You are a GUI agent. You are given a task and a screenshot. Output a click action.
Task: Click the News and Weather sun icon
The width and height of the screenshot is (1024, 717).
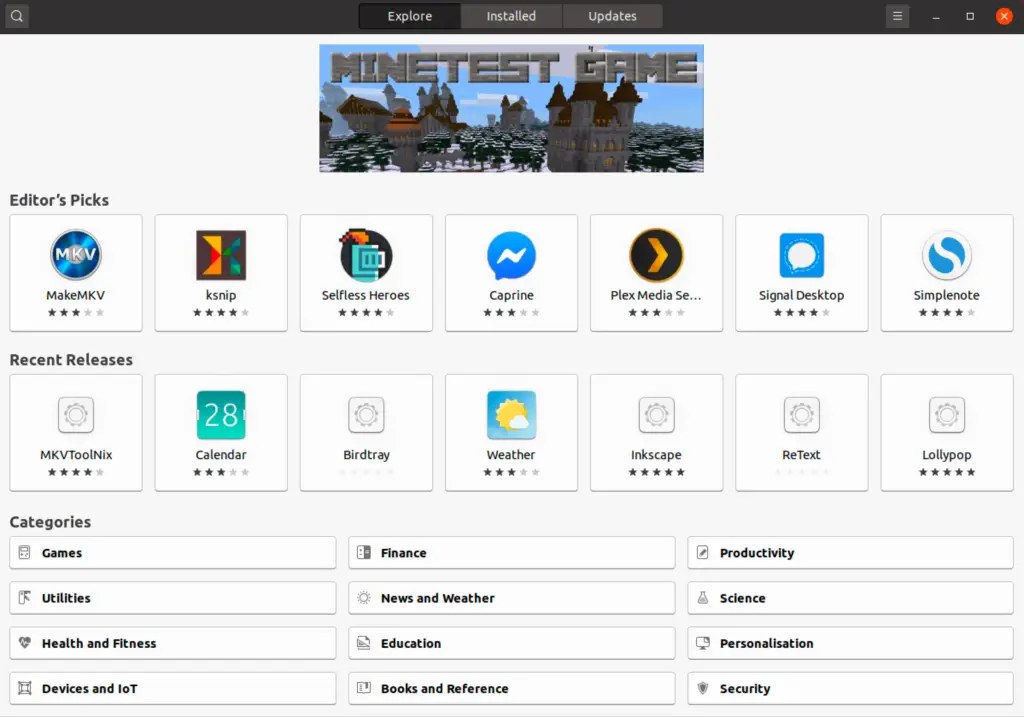364,598
